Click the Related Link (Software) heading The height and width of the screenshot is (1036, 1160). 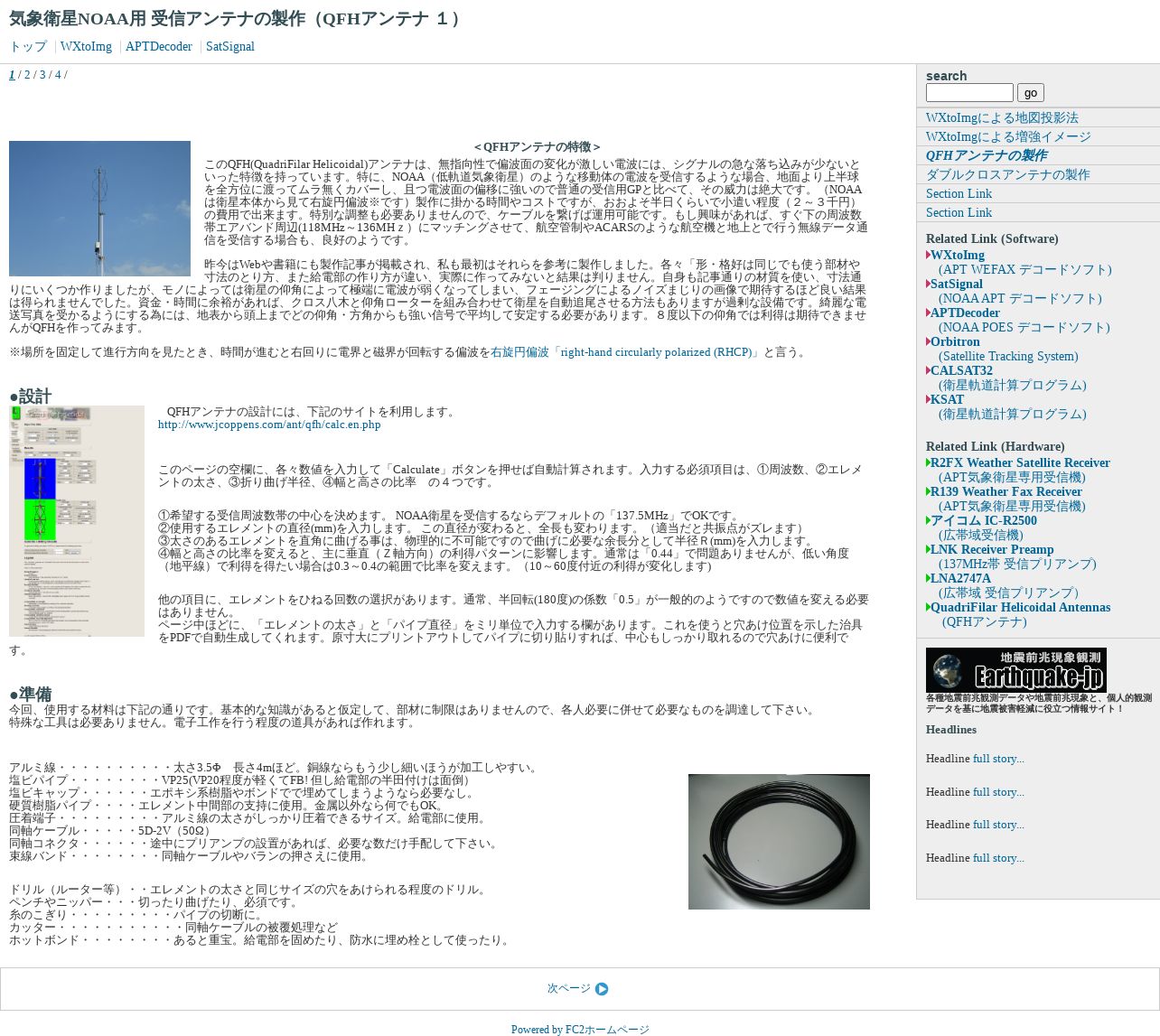[992, 239]
